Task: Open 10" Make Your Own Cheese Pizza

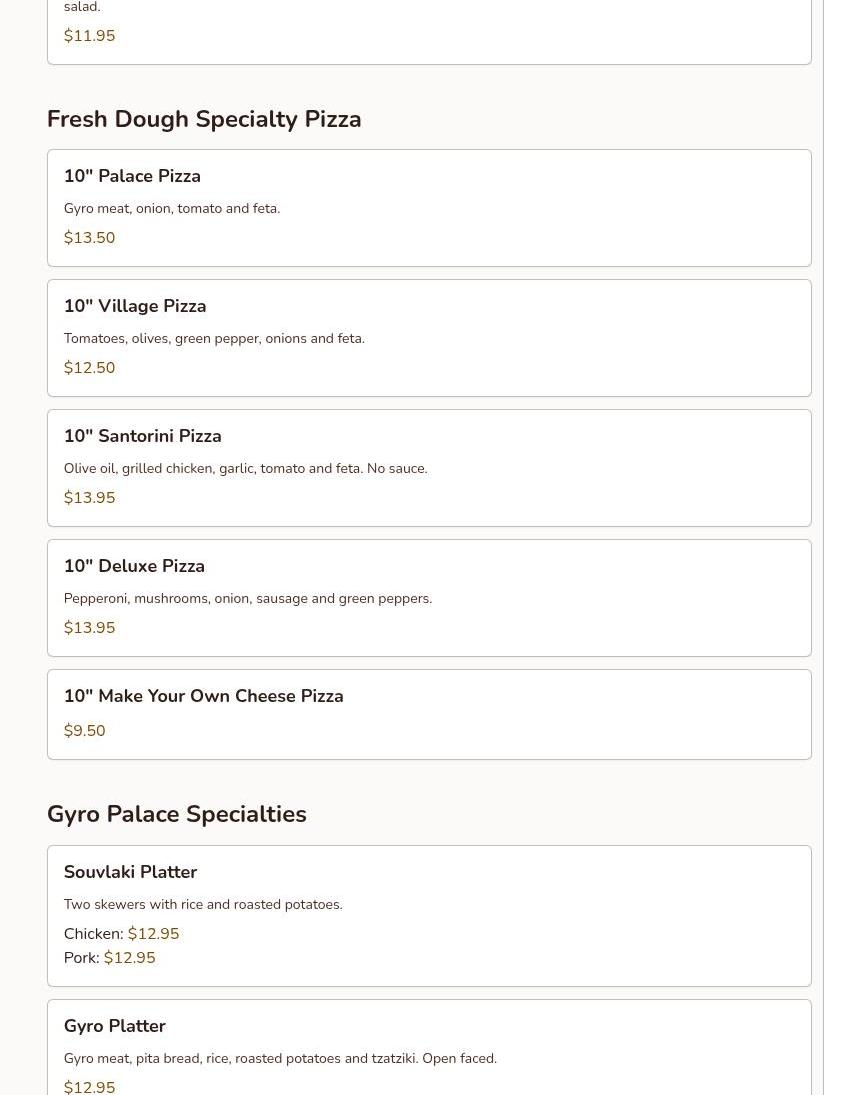Action: 203,696
